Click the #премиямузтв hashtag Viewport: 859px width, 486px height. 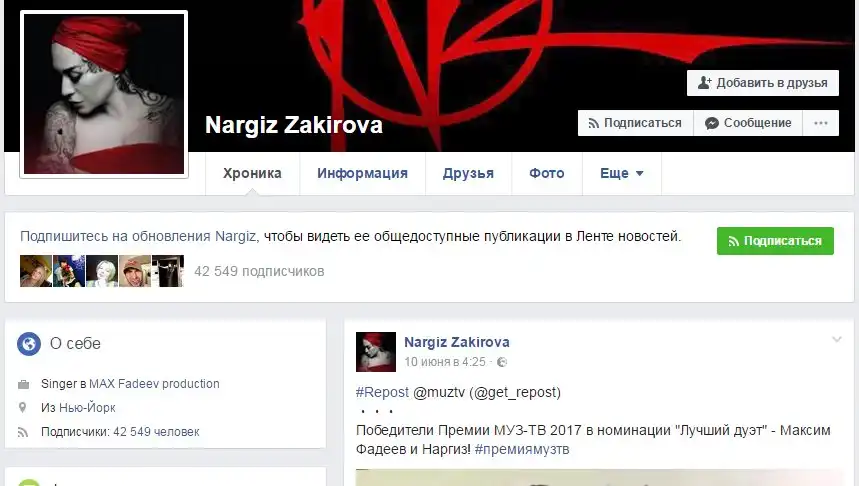click(522, 449)
